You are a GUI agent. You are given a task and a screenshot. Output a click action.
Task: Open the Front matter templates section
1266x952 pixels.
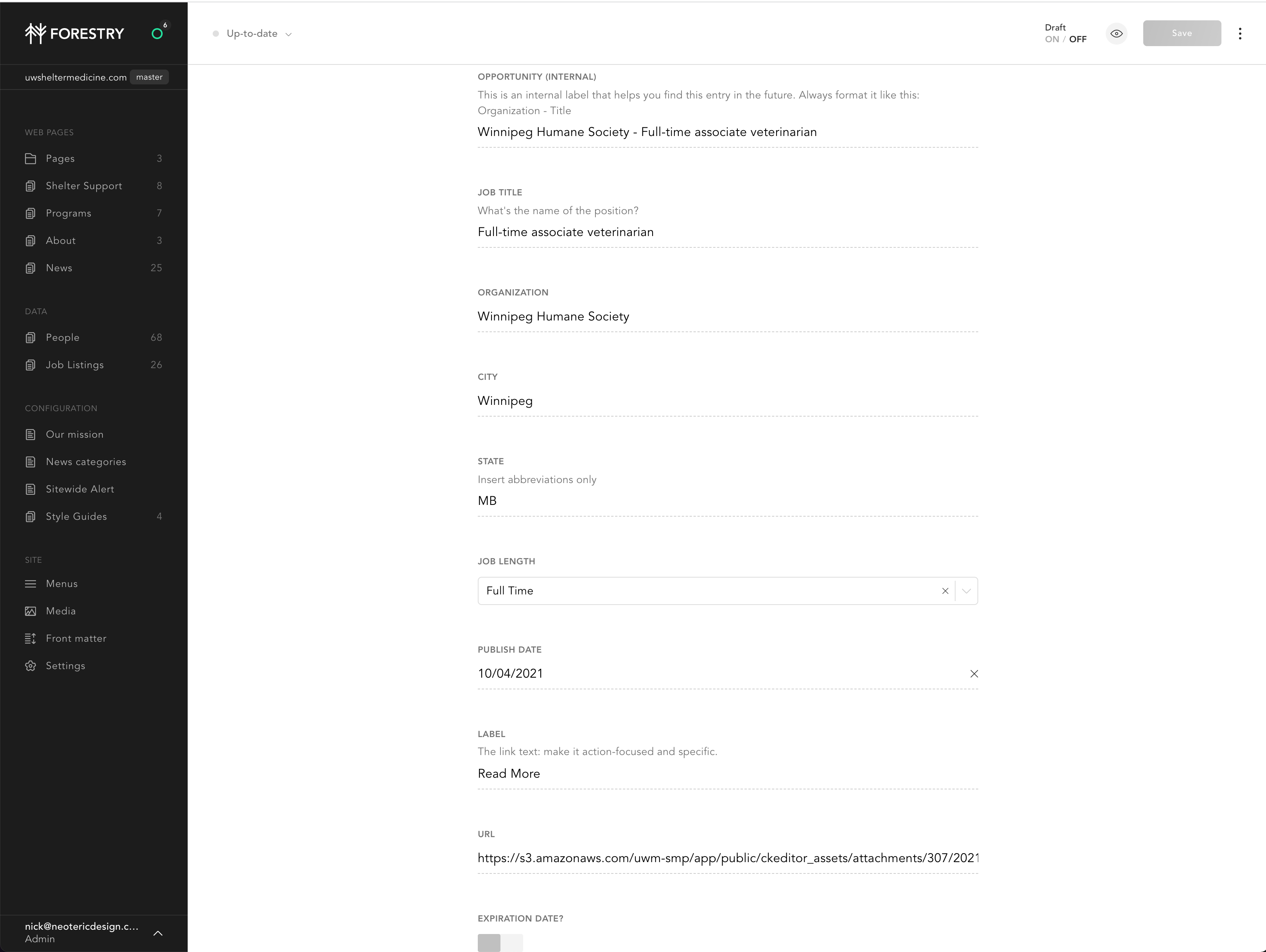pyautogui.click(x=75, y=639)
